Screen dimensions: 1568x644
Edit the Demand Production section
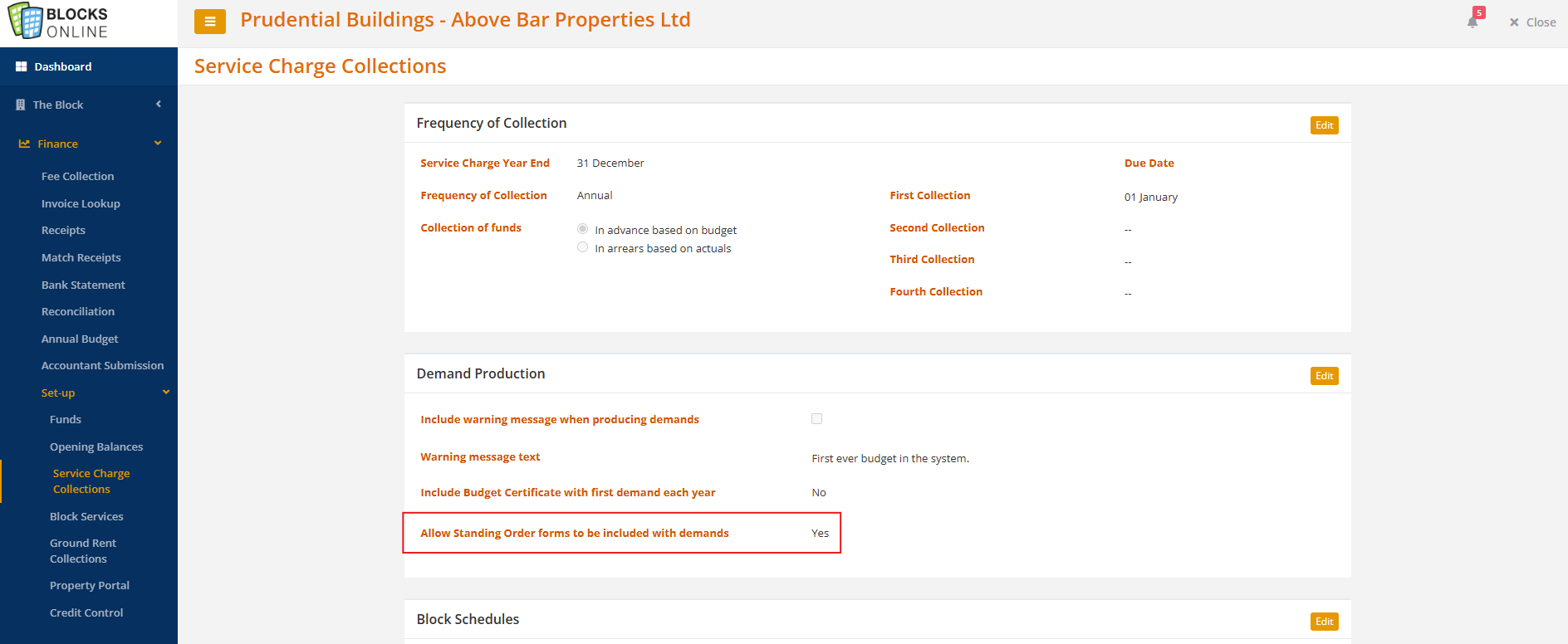click(x=1325, y=376)
